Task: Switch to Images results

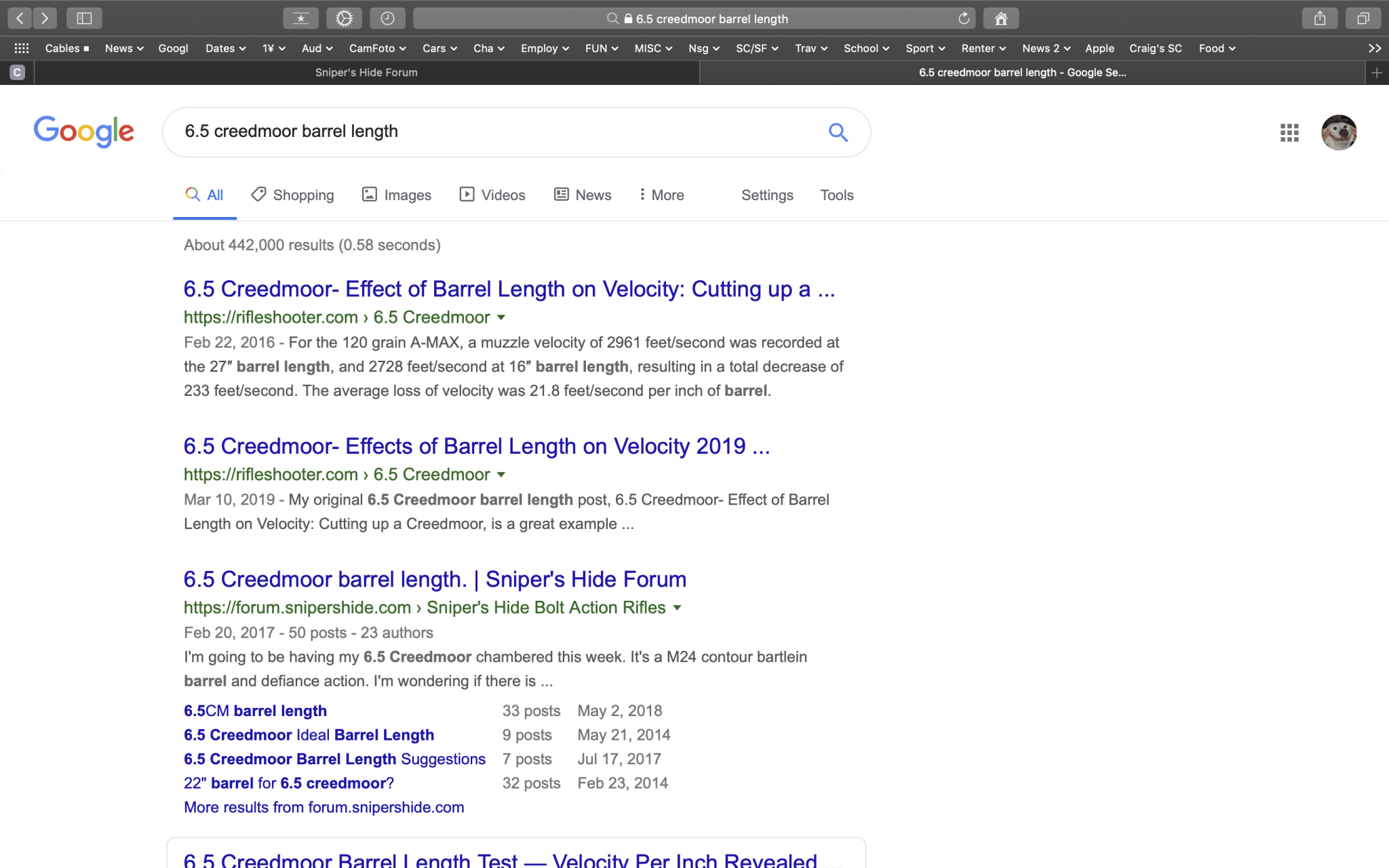Action: (397, 195)
